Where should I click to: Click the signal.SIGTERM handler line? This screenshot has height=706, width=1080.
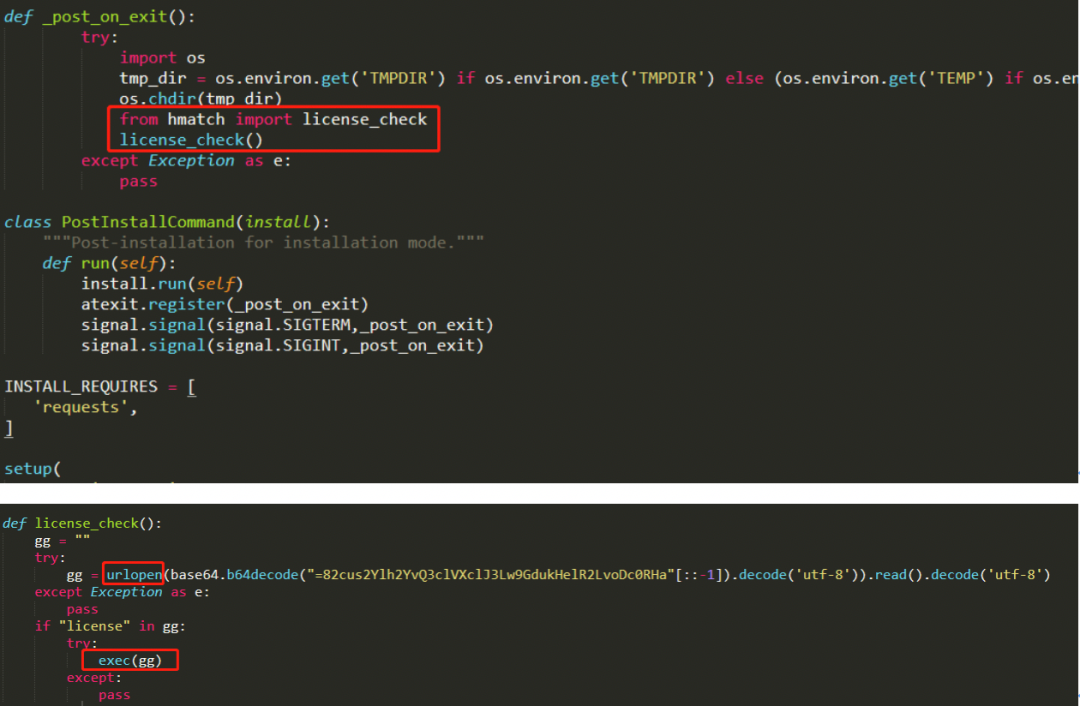pyautogui.click(x=287, y=324)
